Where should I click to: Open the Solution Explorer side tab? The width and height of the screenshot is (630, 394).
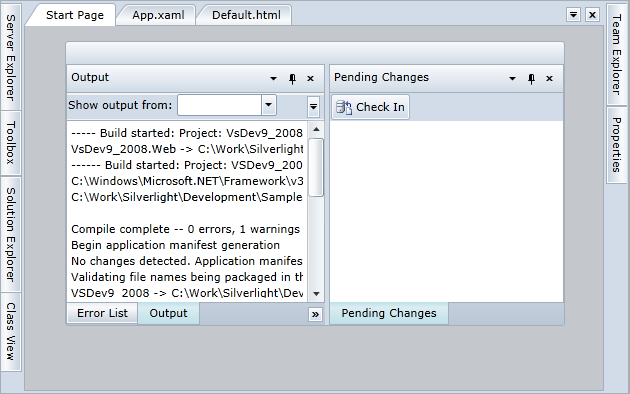pos(11,234)
